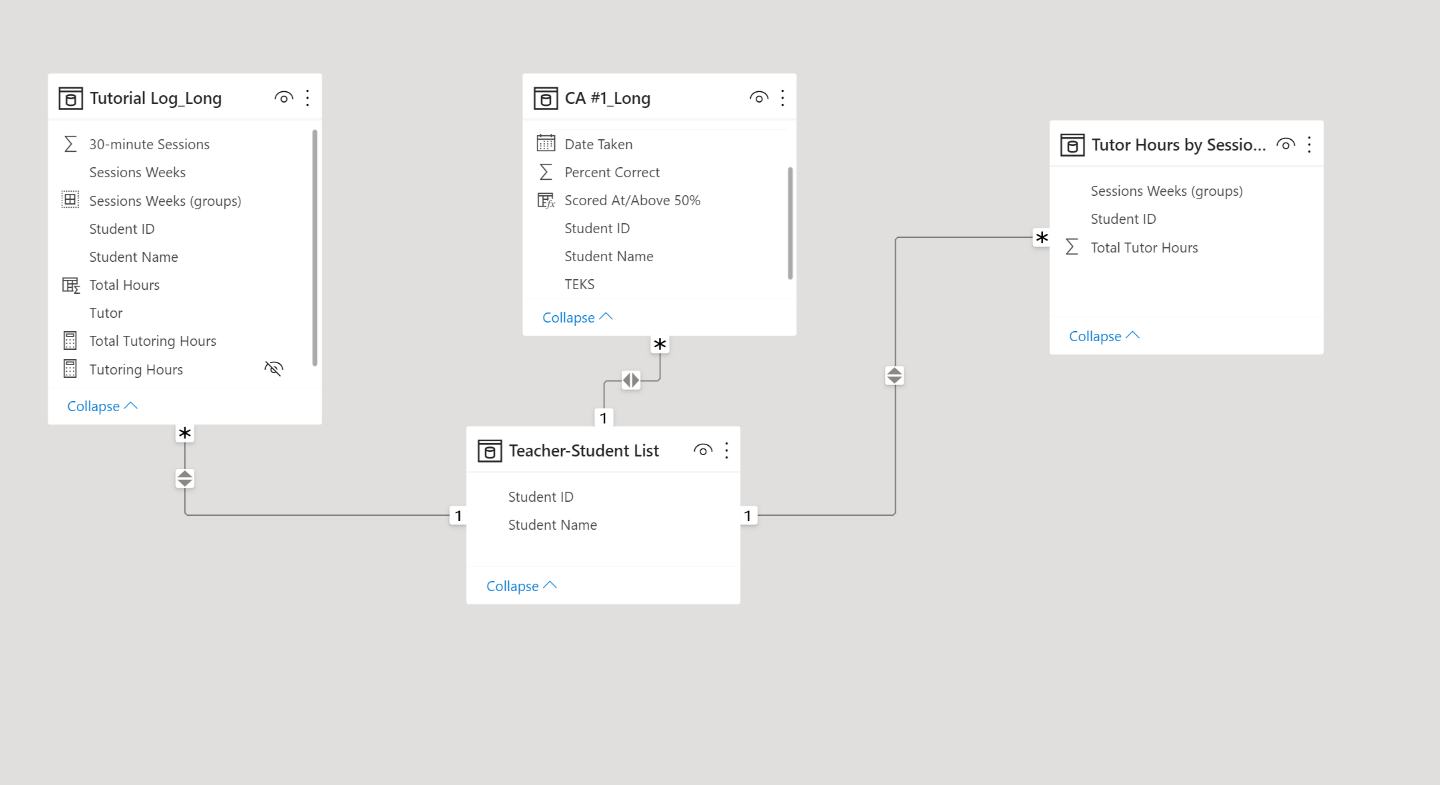Screen dimensions: 1440x785
Task: Select Student Name in CA #1_Long
Action: tap(609, 256)
